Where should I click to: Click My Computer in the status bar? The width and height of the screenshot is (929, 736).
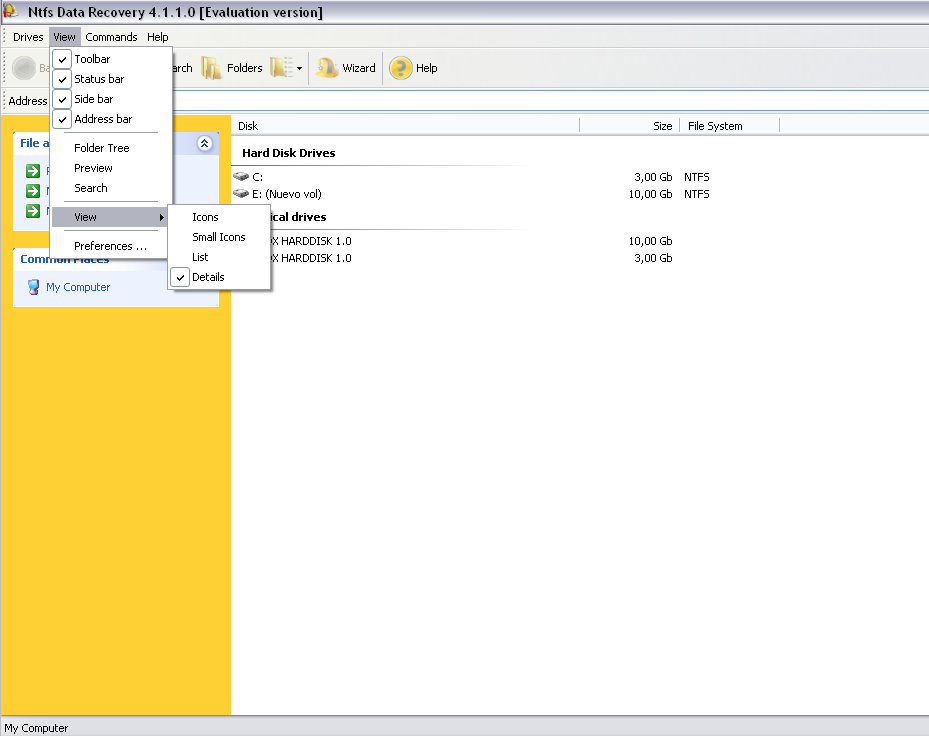[36, 728]
